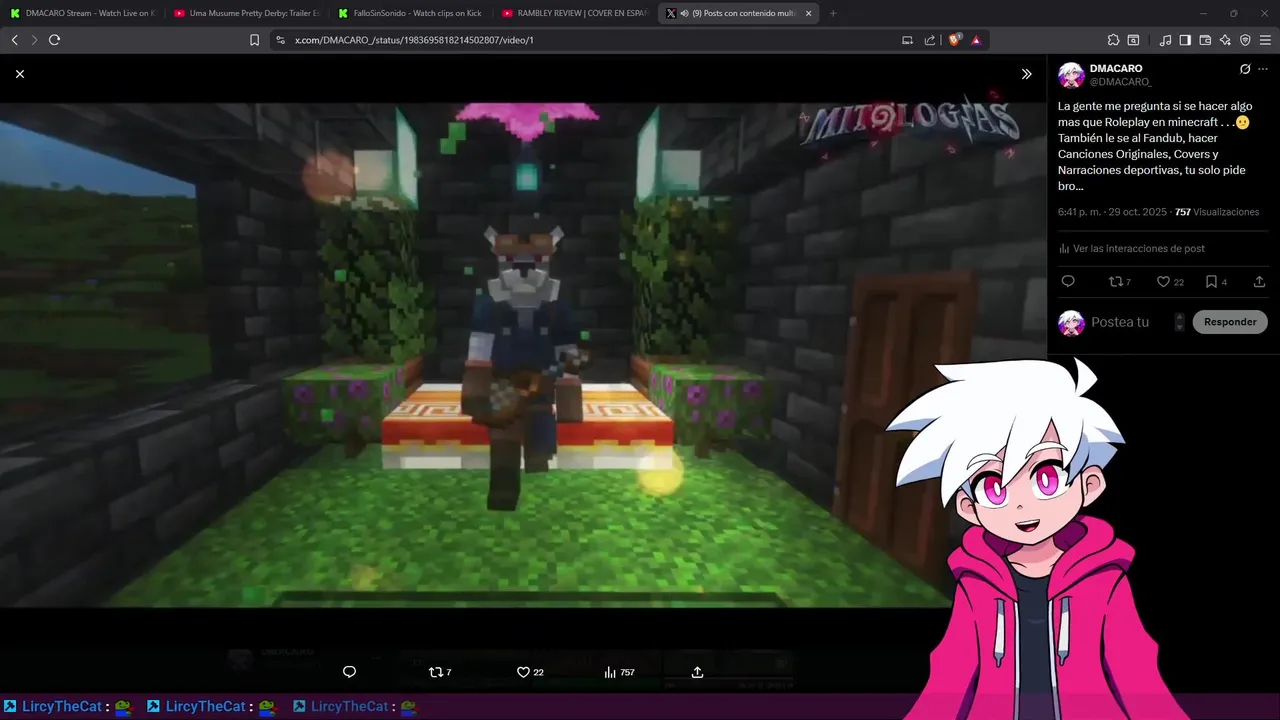The height and width of the screenshot is (720, 1280).
Task: Bookmark this page from the address bar
Action: click(x=255, y=40)
